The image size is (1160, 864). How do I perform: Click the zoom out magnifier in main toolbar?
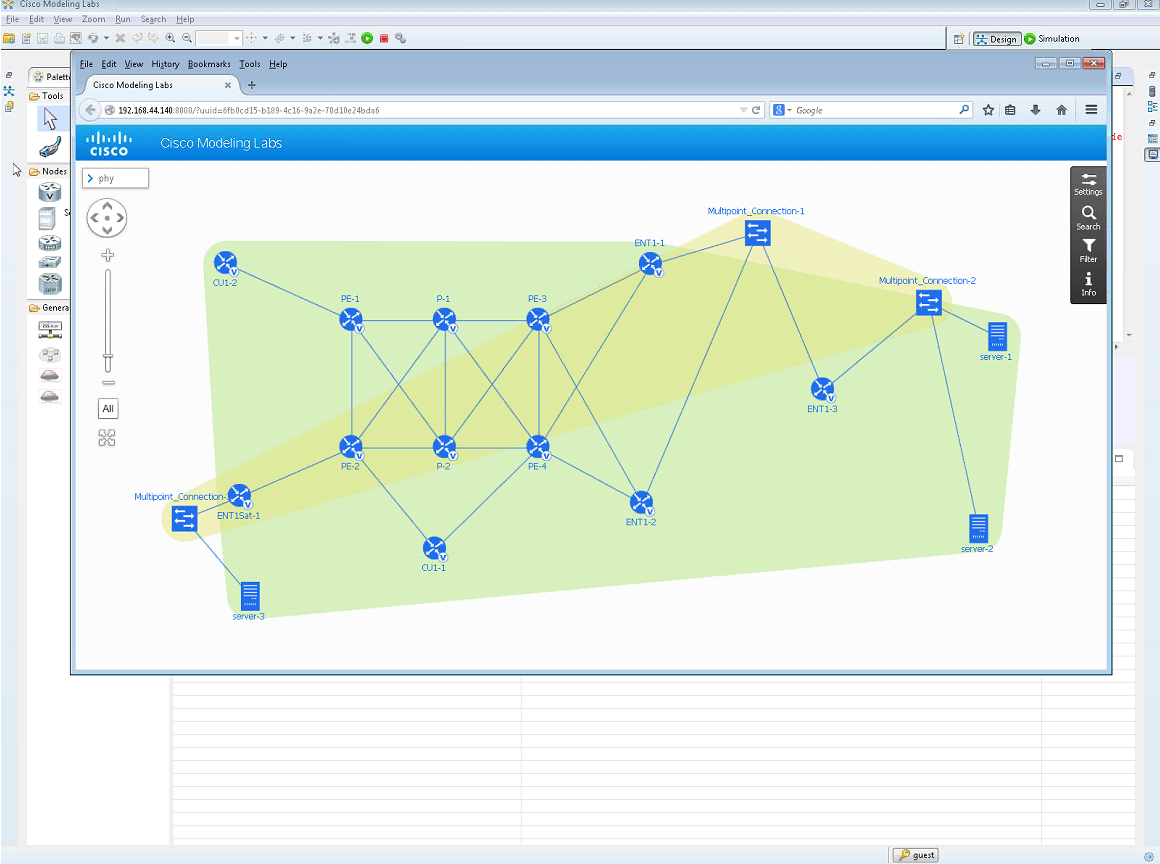[187, 38]
